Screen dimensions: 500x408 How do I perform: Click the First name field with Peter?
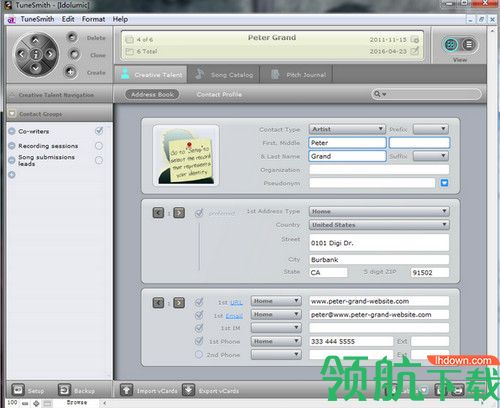pos(347,143)
